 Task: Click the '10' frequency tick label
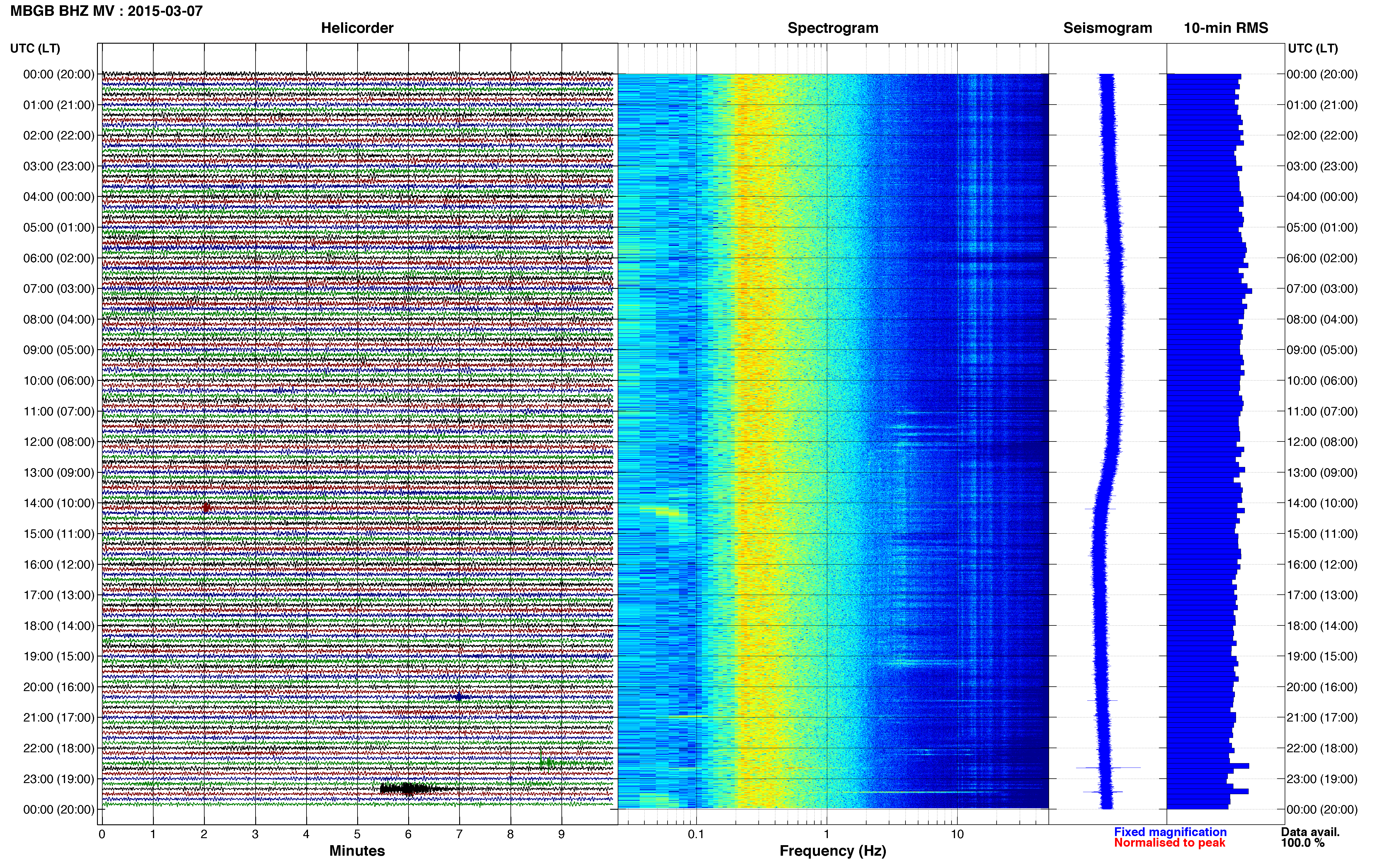(x=957, y=834)
